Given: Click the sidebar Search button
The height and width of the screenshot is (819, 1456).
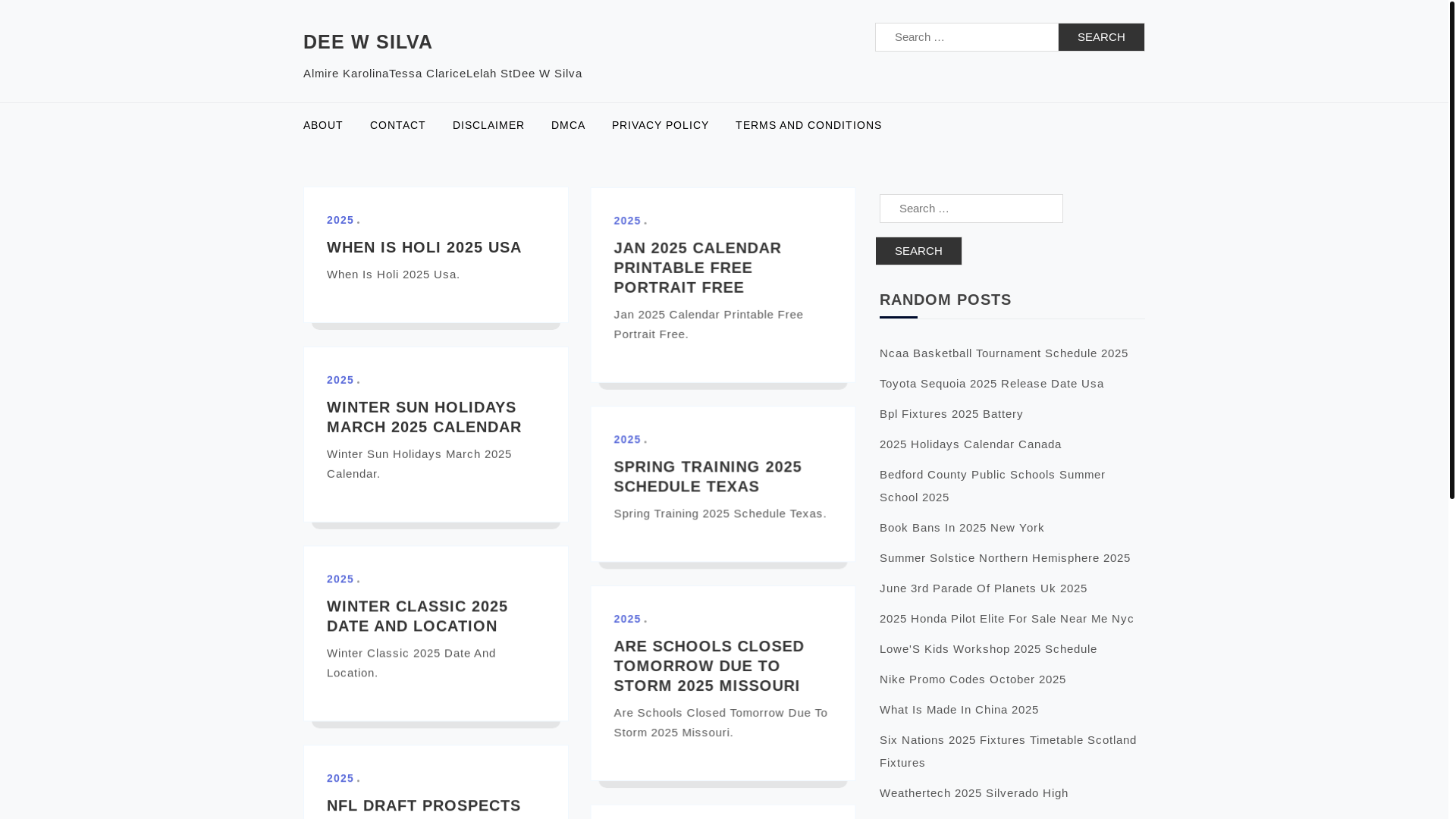Looking at the screenshot, I should coord(918,251).
